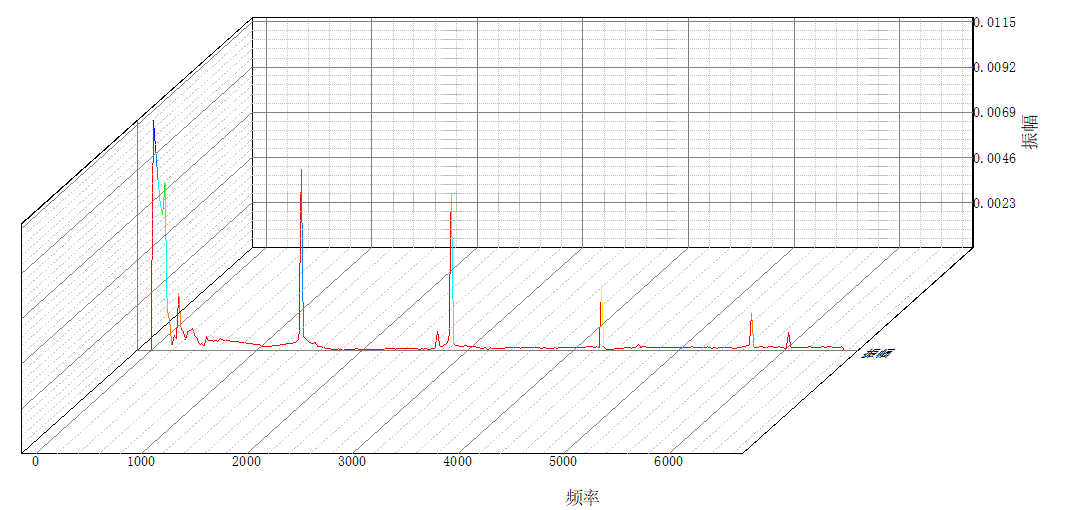Screen dimensions: 1065x510
Task: Click the 5000 frequency tick label
Action: click(x=562, y=462)
